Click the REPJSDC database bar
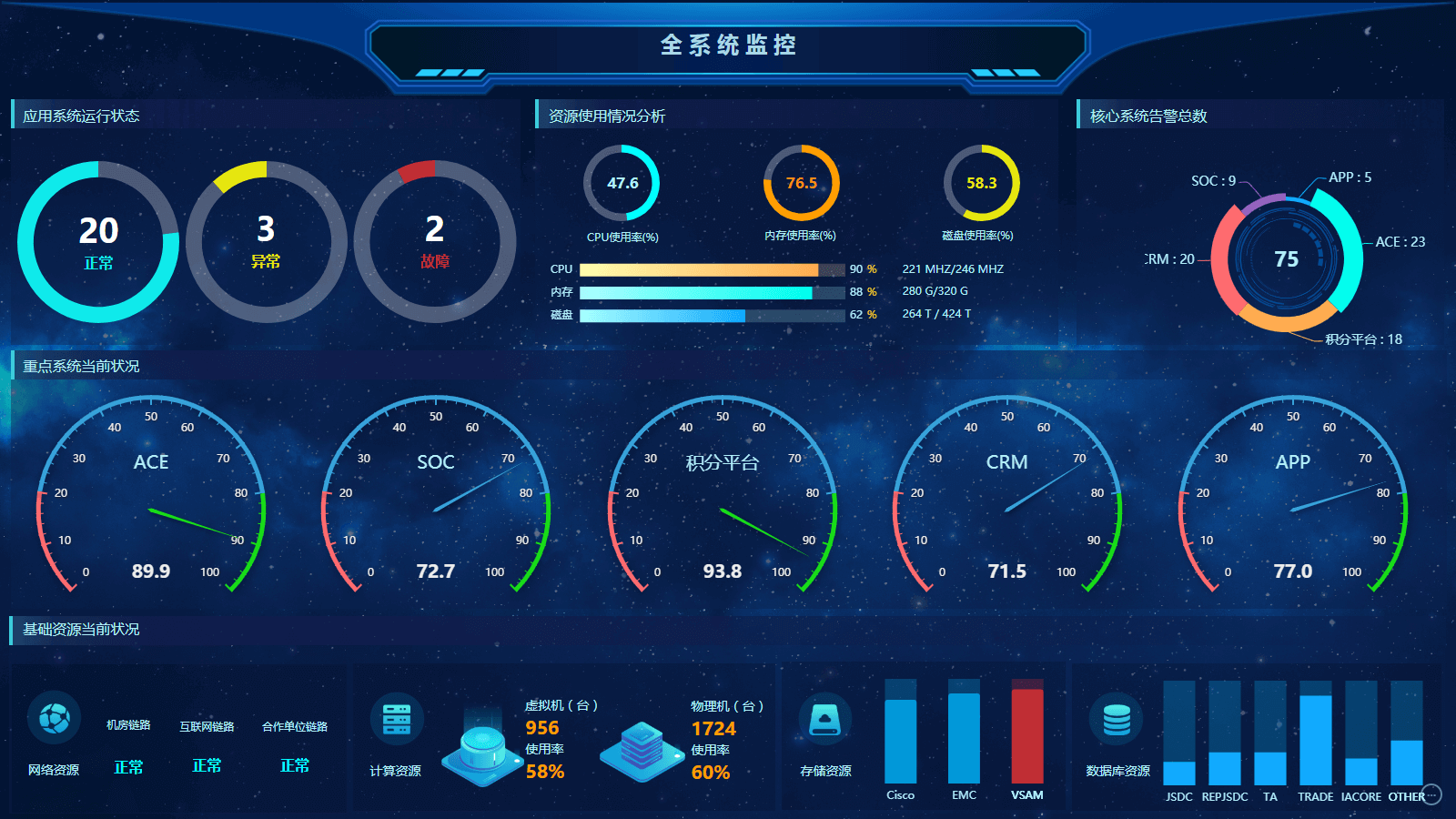1456x819 pixels. 1225,733
